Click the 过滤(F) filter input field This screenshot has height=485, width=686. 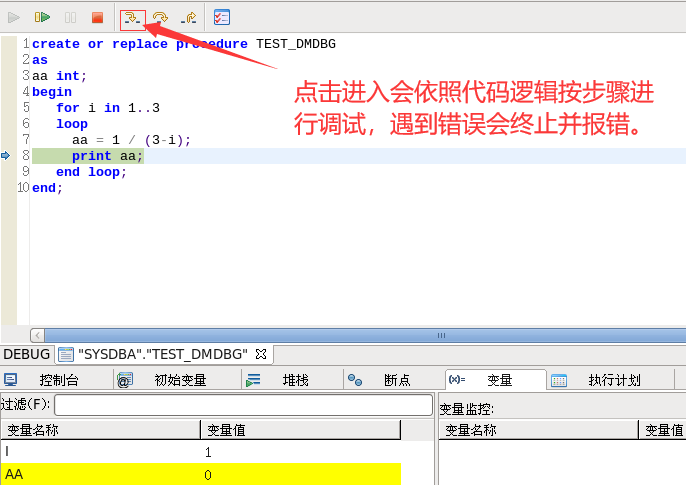tap(243, 405)
